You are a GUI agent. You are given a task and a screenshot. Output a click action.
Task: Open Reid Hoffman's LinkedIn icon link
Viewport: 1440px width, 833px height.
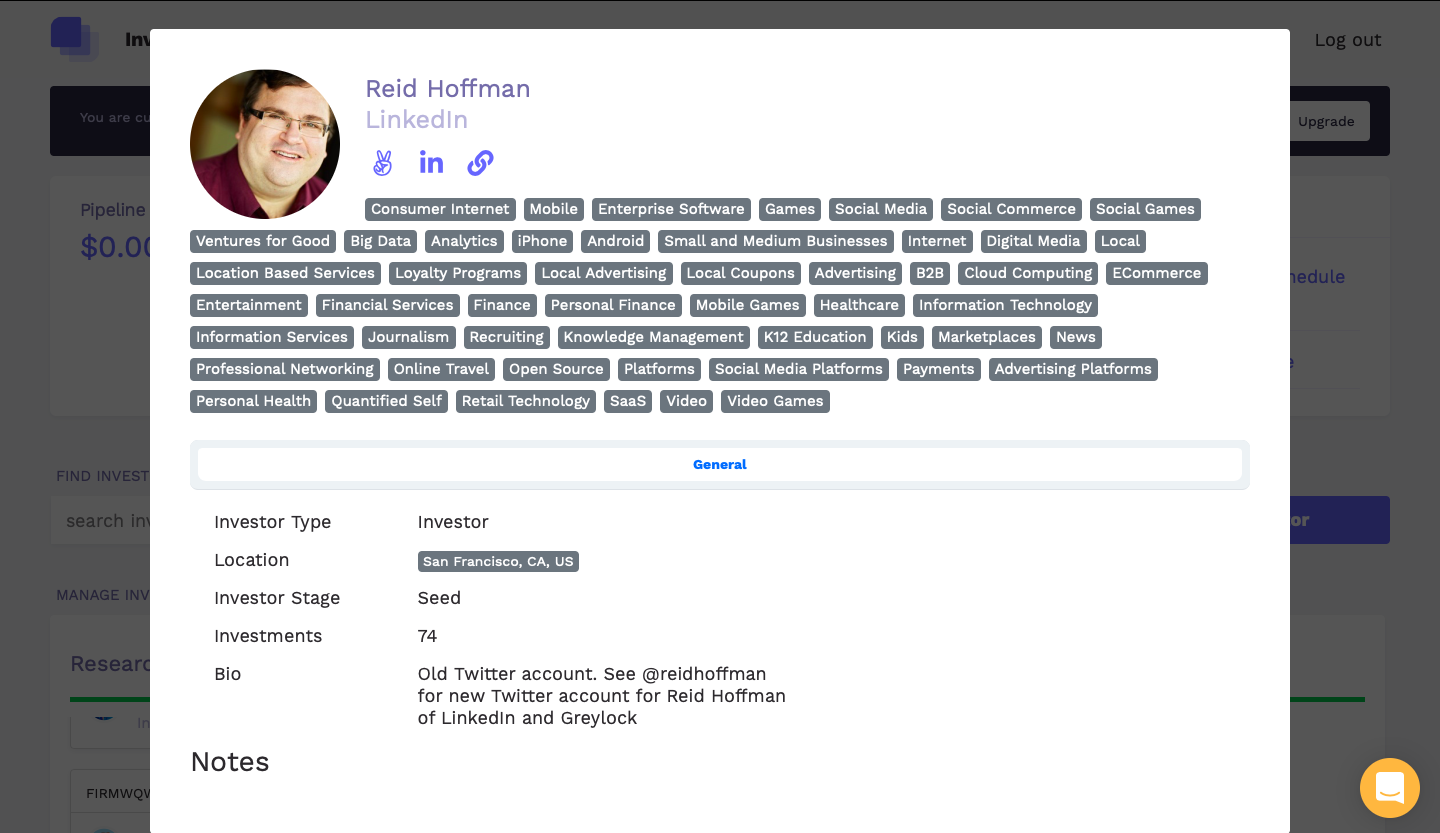click(431, 163)
